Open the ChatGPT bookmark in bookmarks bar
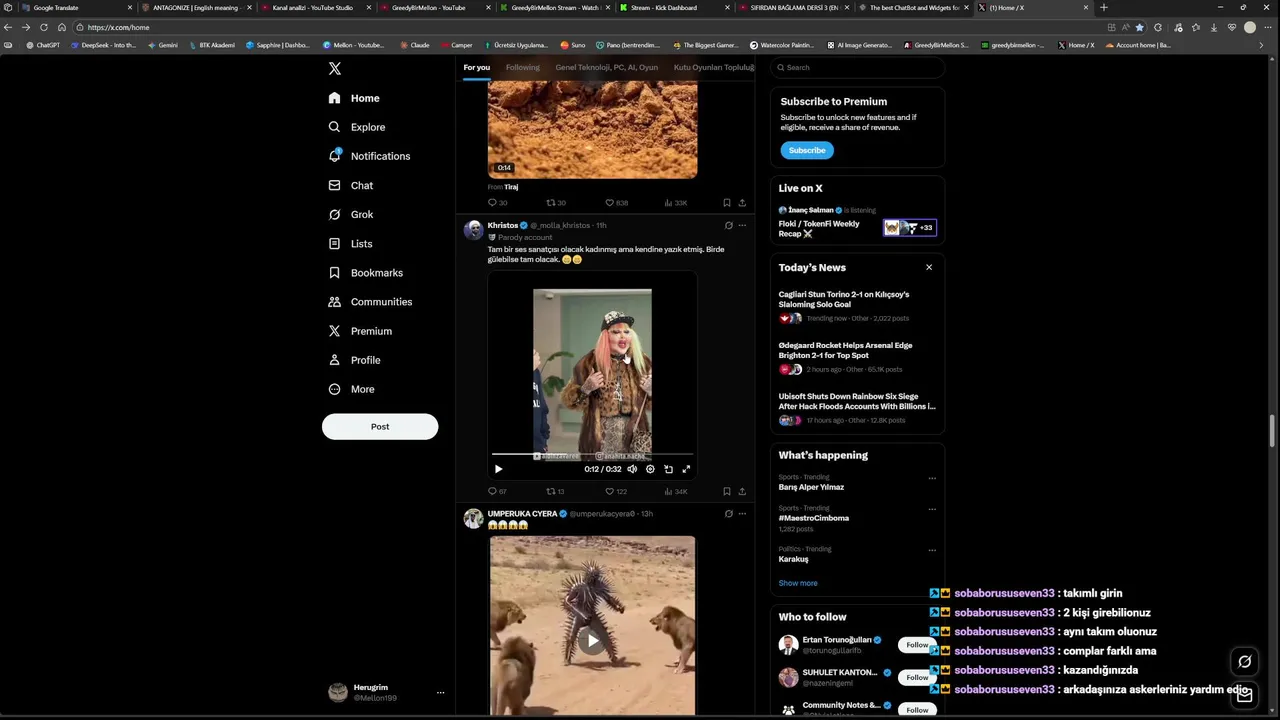 (x=43, y=45)
